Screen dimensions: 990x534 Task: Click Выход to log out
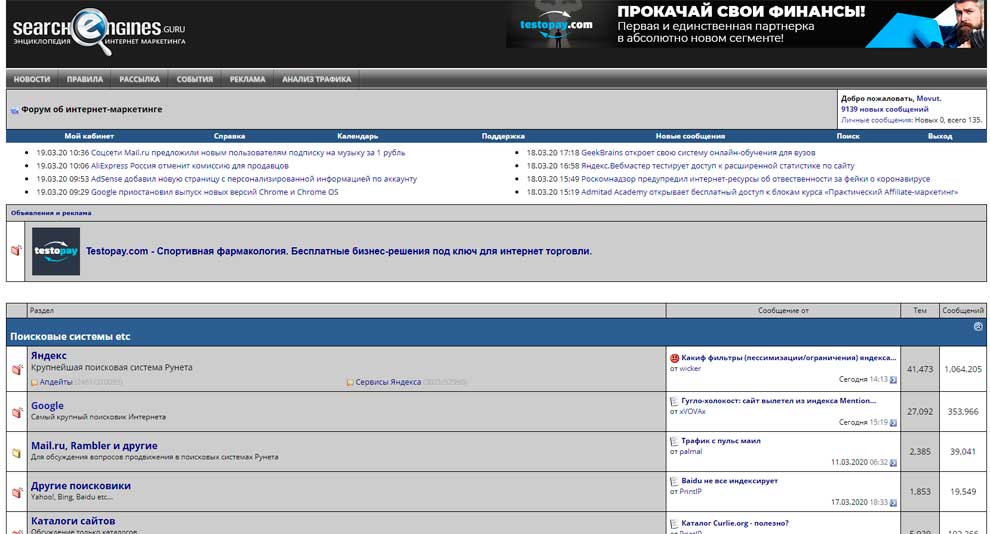click(940, 136)
